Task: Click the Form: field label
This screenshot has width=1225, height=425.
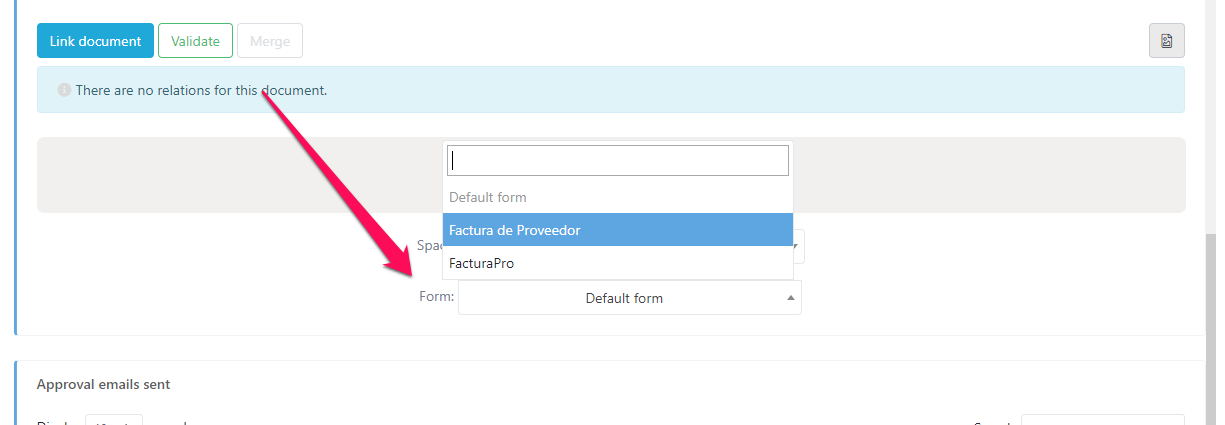Action: [x=437, y=297]
